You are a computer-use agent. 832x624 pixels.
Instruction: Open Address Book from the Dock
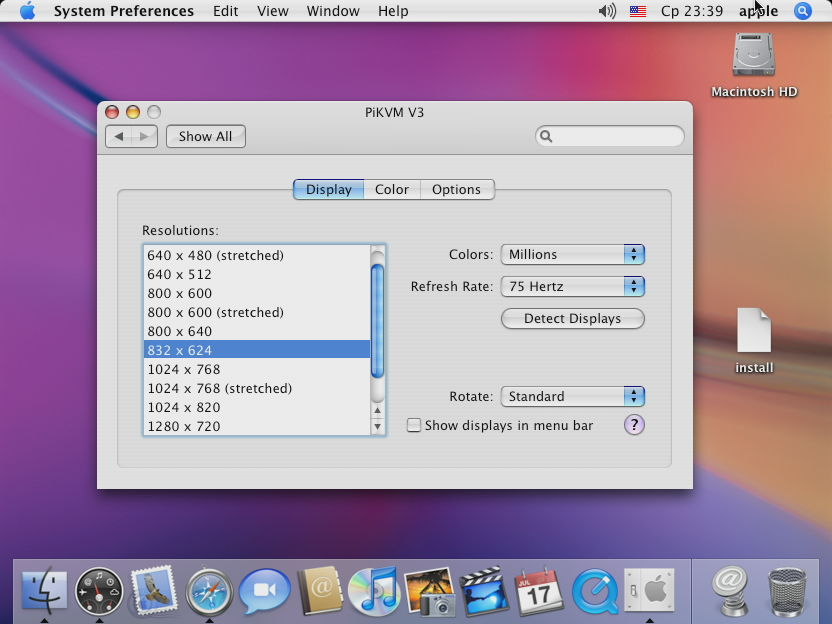pyautogui.click(x=320, y=592)
